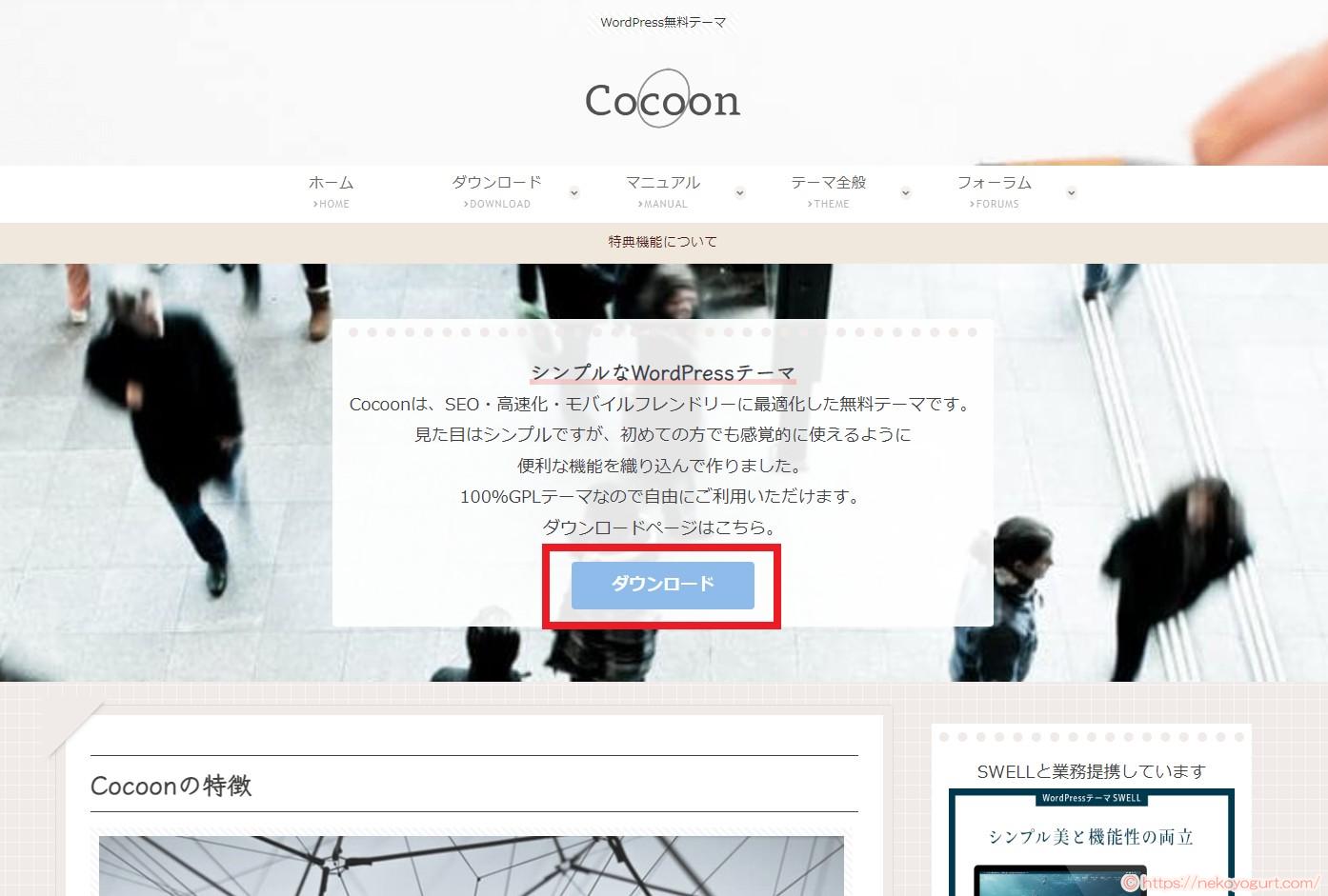Click the ダウンロードページはこちら text
The width and height of the screenshot is (1328, 896).
661,527
